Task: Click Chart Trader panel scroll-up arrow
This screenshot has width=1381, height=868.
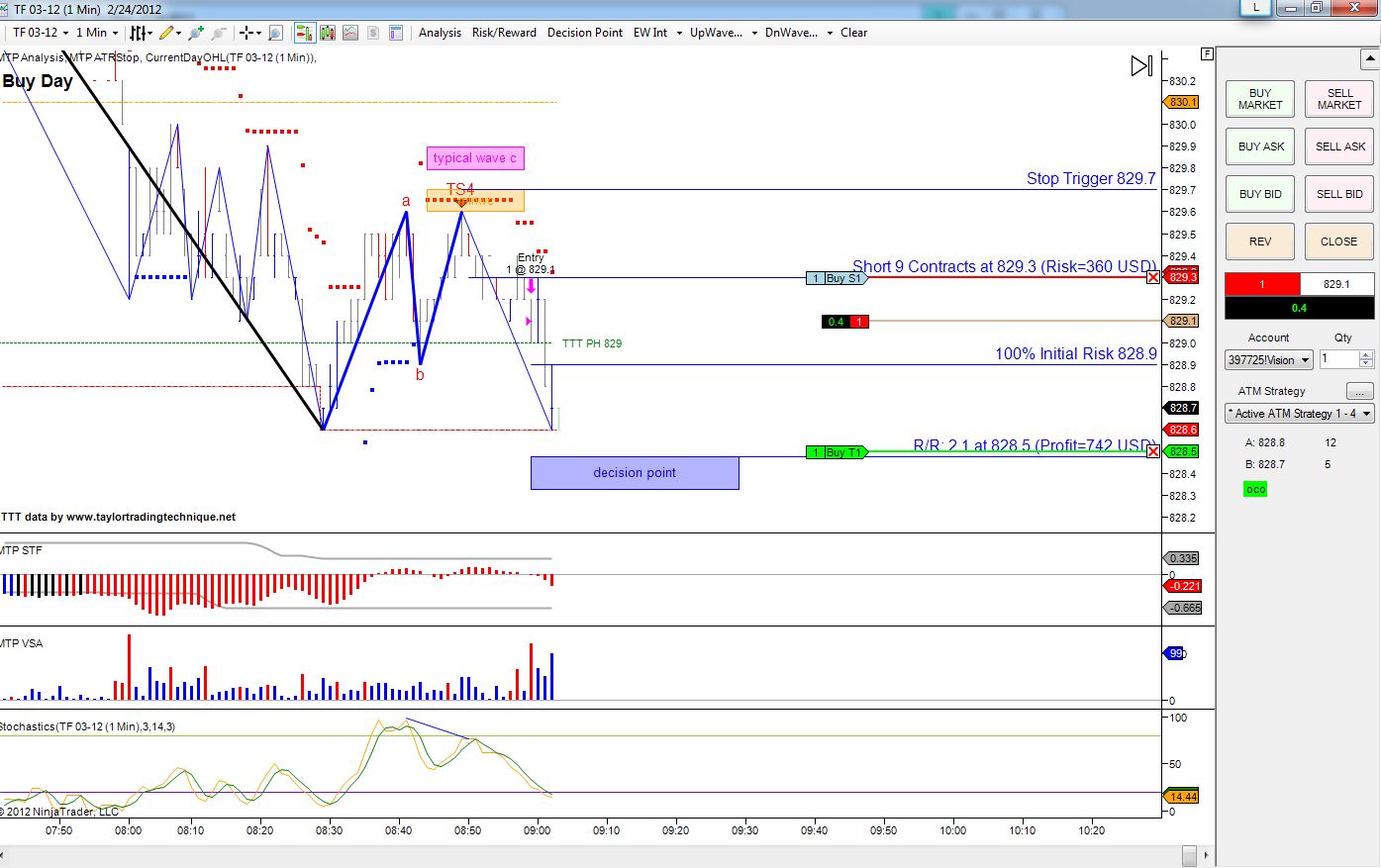Action: pyautogui.click(x=1370, y=59)
